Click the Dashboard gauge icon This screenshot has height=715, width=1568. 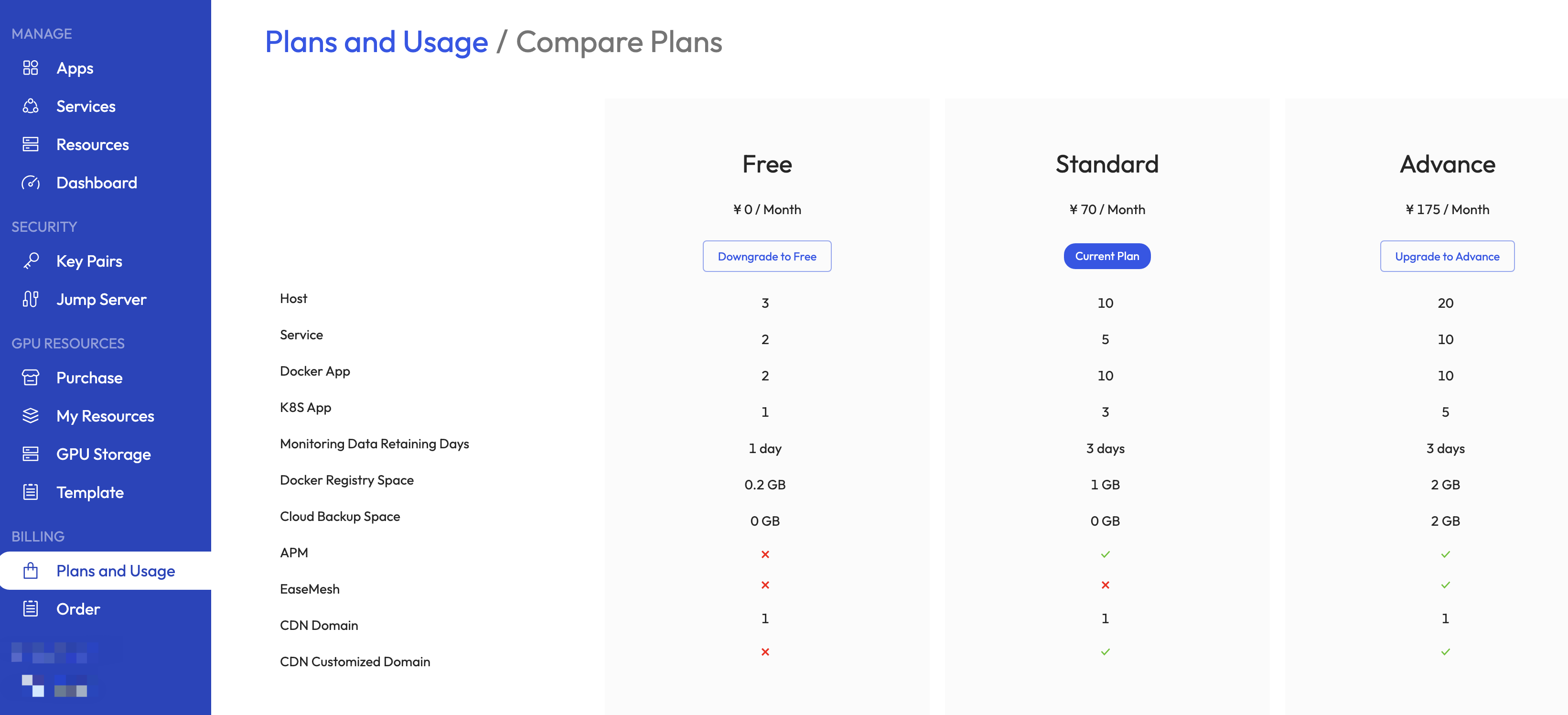(31, 183)
